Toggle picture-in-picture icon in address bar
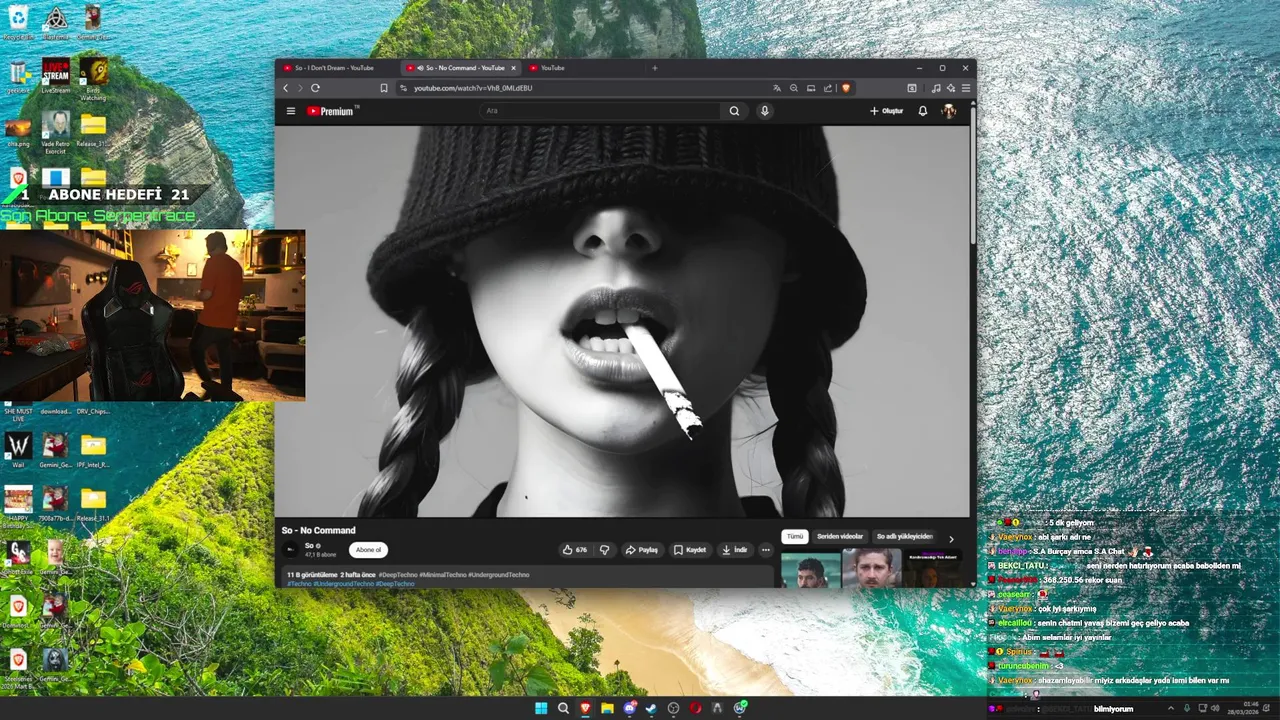The width and height of the screenshot is (1280, 720). (811, 88)
